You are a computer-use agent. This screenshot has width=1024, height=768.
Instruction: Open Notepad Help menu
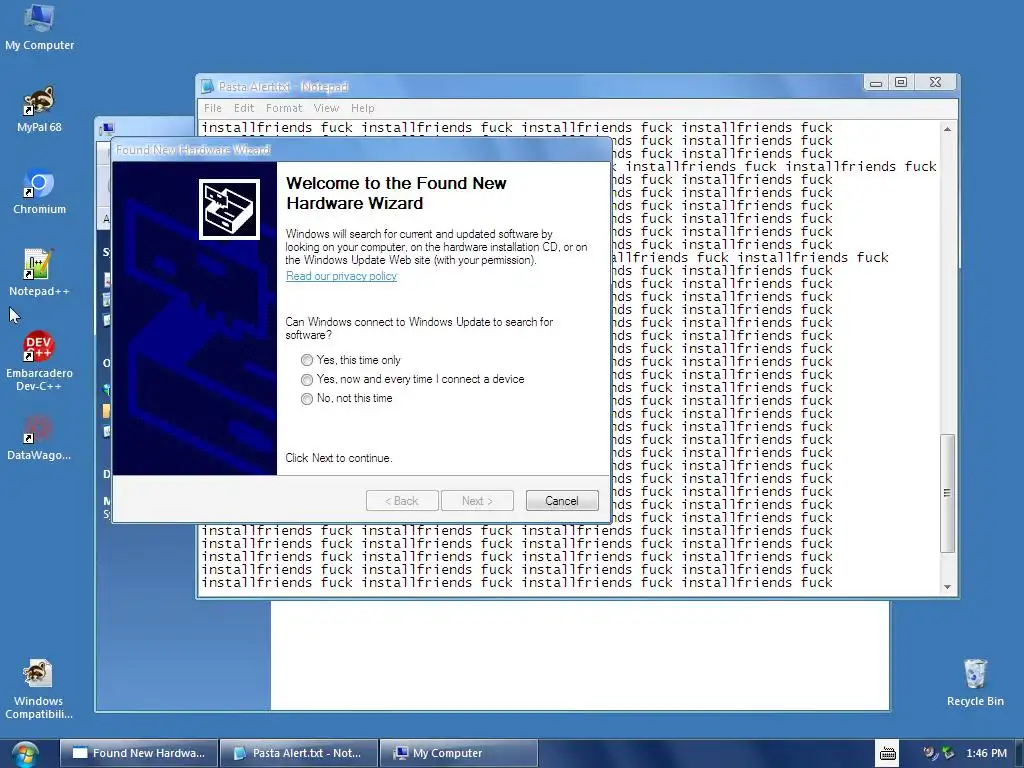362,108
